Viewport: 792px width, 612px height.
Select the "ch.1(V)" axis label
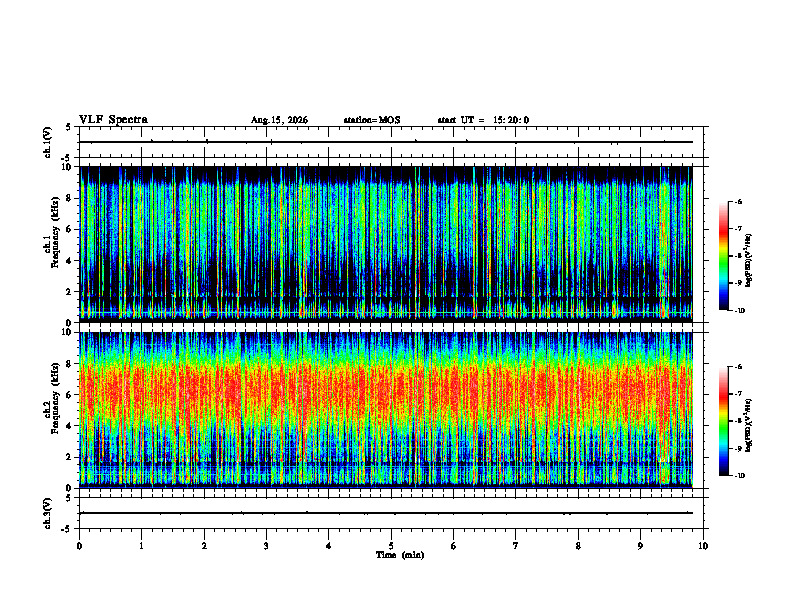48,142
